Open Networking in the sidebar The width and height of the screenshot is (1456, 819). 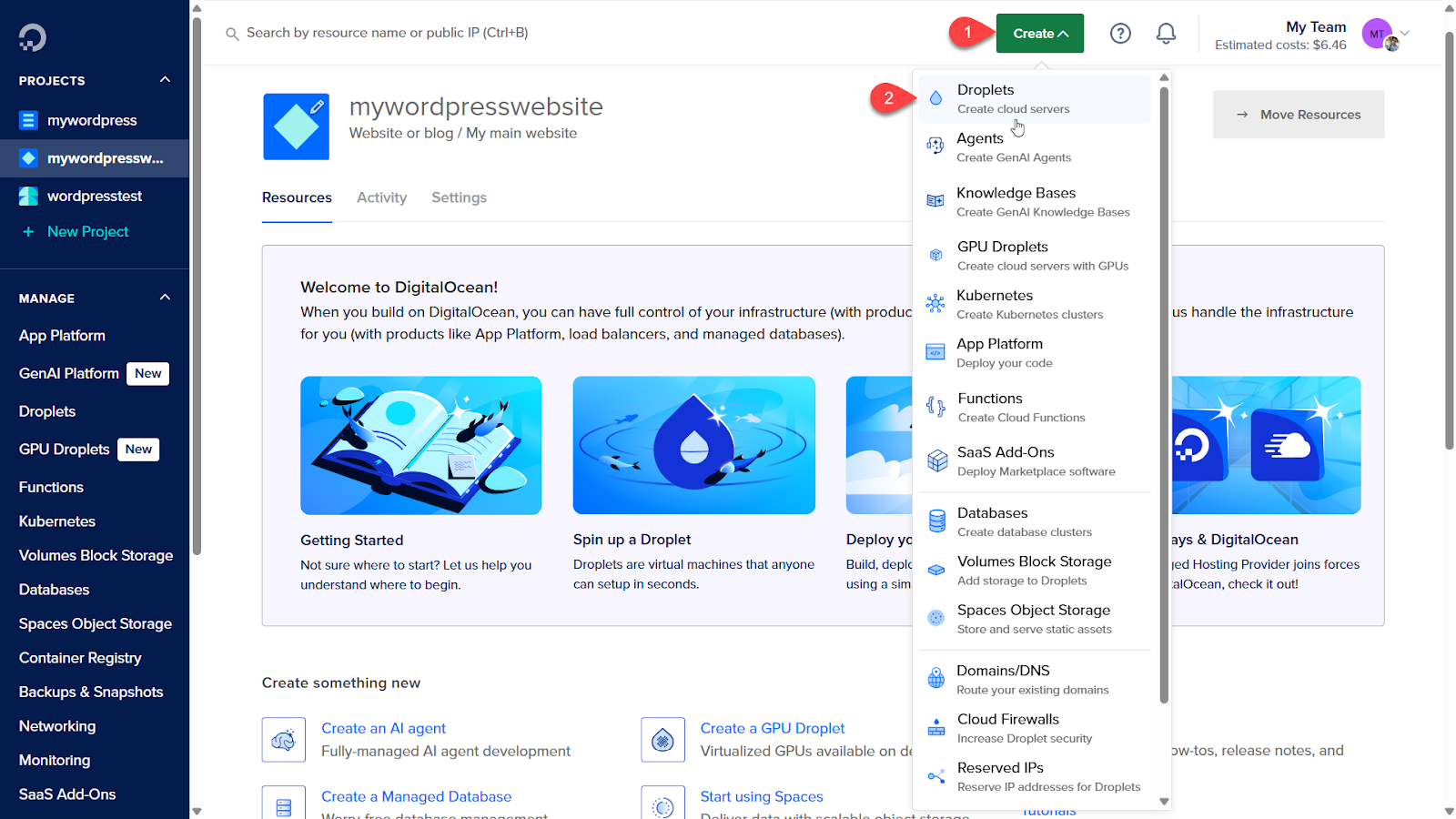pos(57,726)
